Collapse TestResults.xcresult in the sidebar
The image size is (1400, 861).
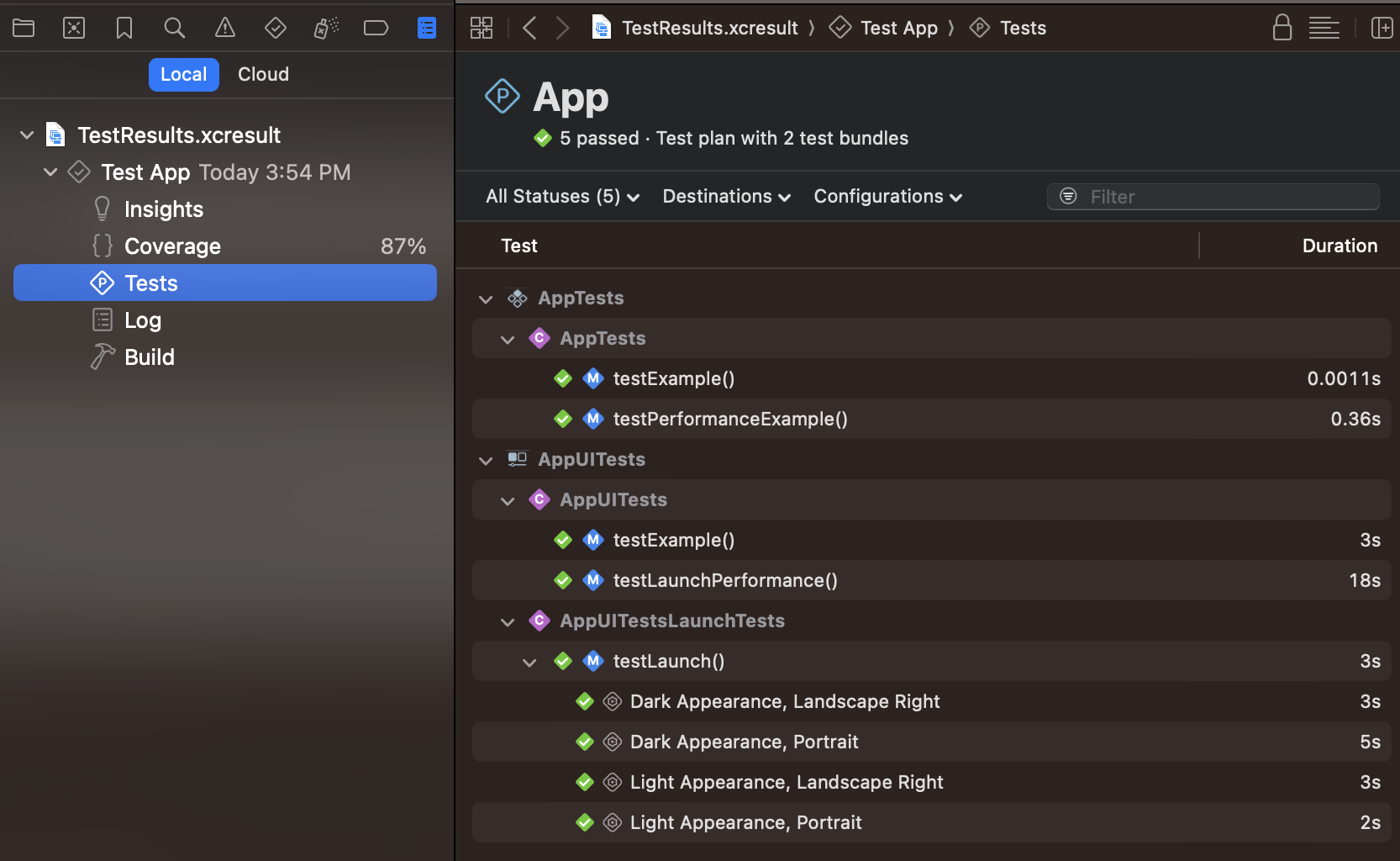pos(27,135)
